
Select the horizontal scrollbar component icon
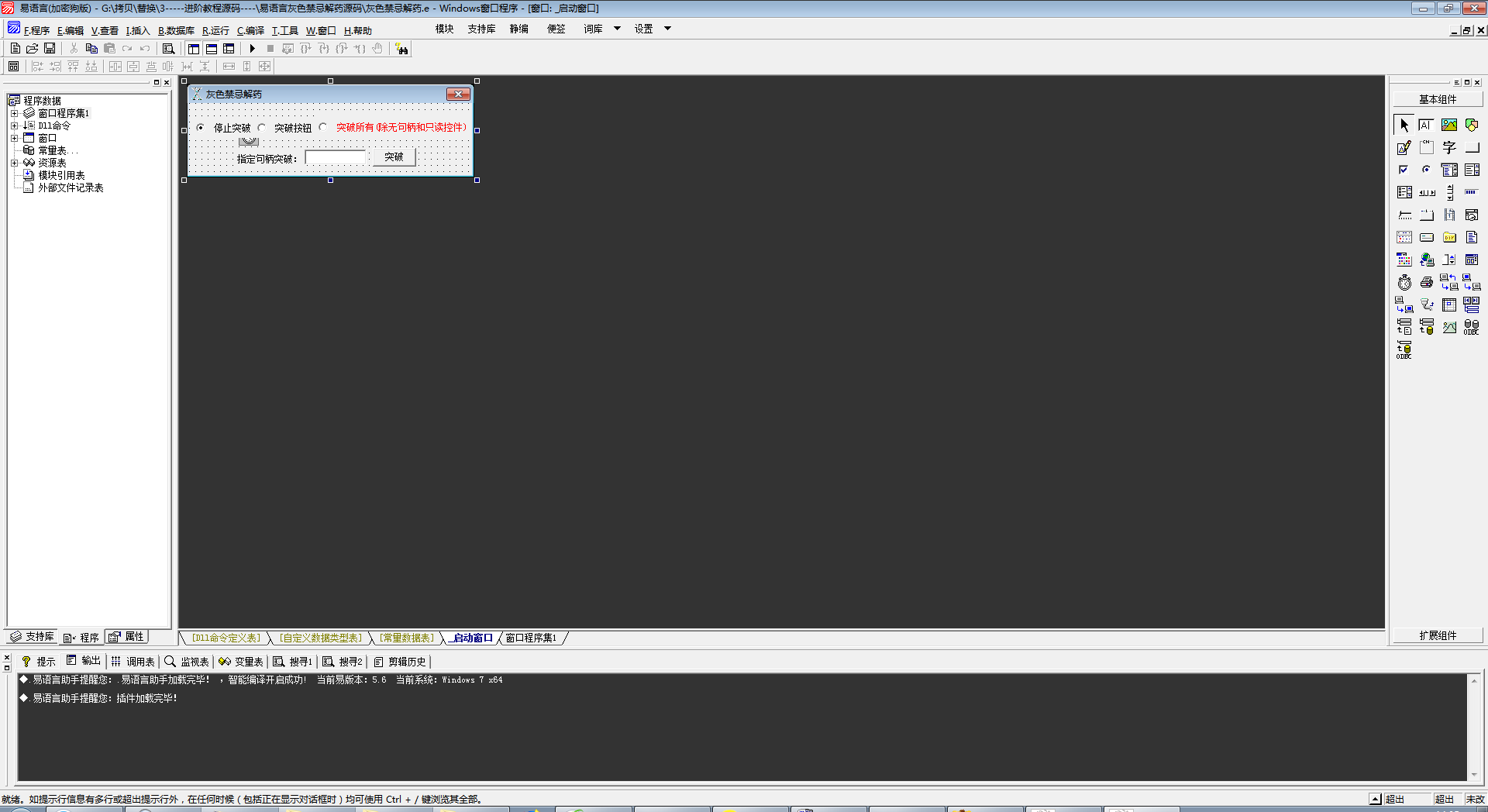tap(1427, 192)
